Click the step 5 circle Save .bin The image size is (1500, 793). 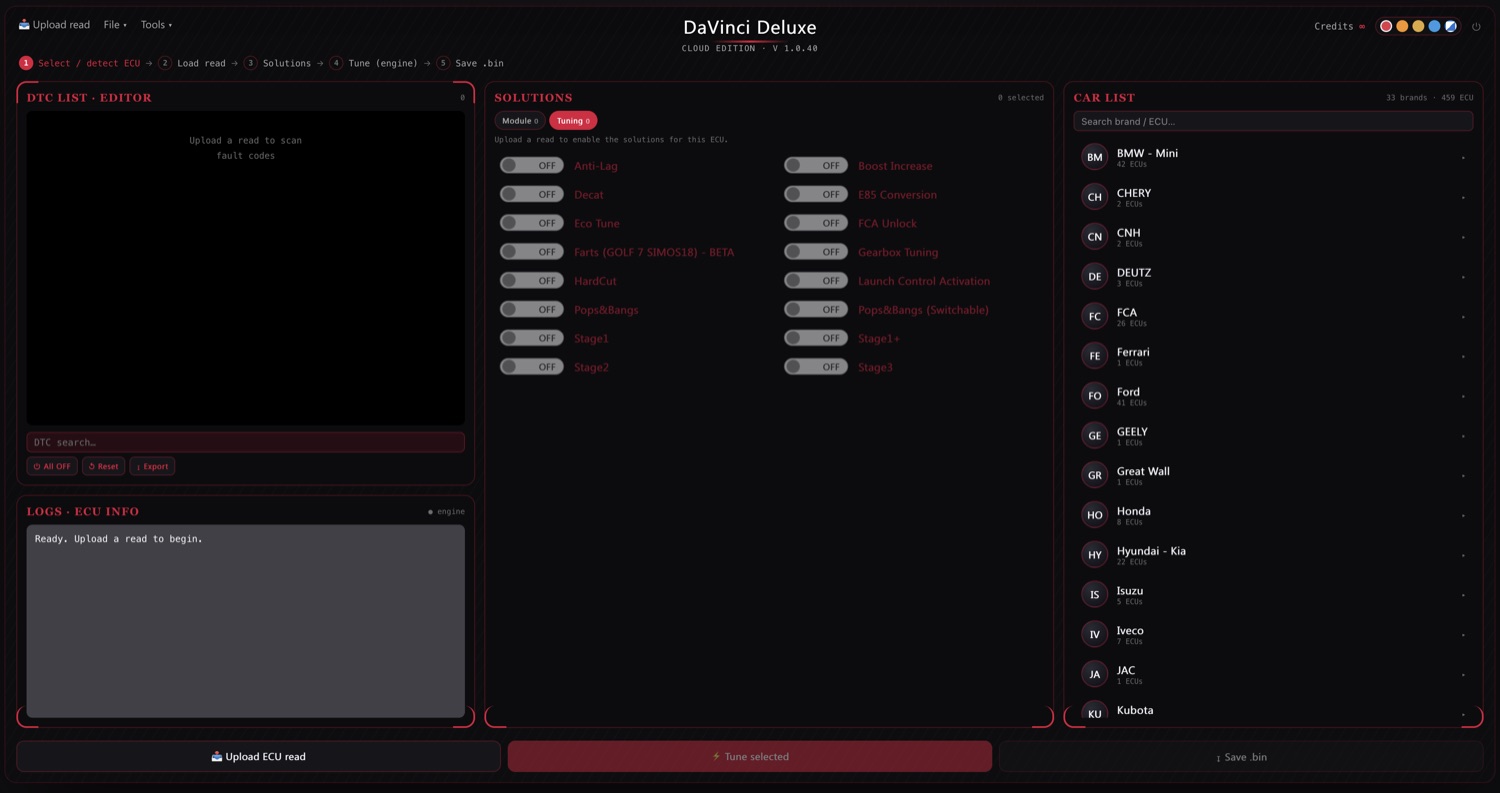coord(443,63)
